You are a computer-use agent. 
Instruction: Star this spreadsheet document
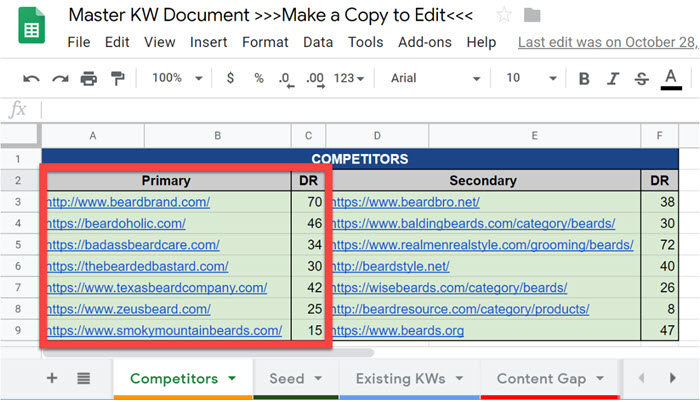click(504, 15)
